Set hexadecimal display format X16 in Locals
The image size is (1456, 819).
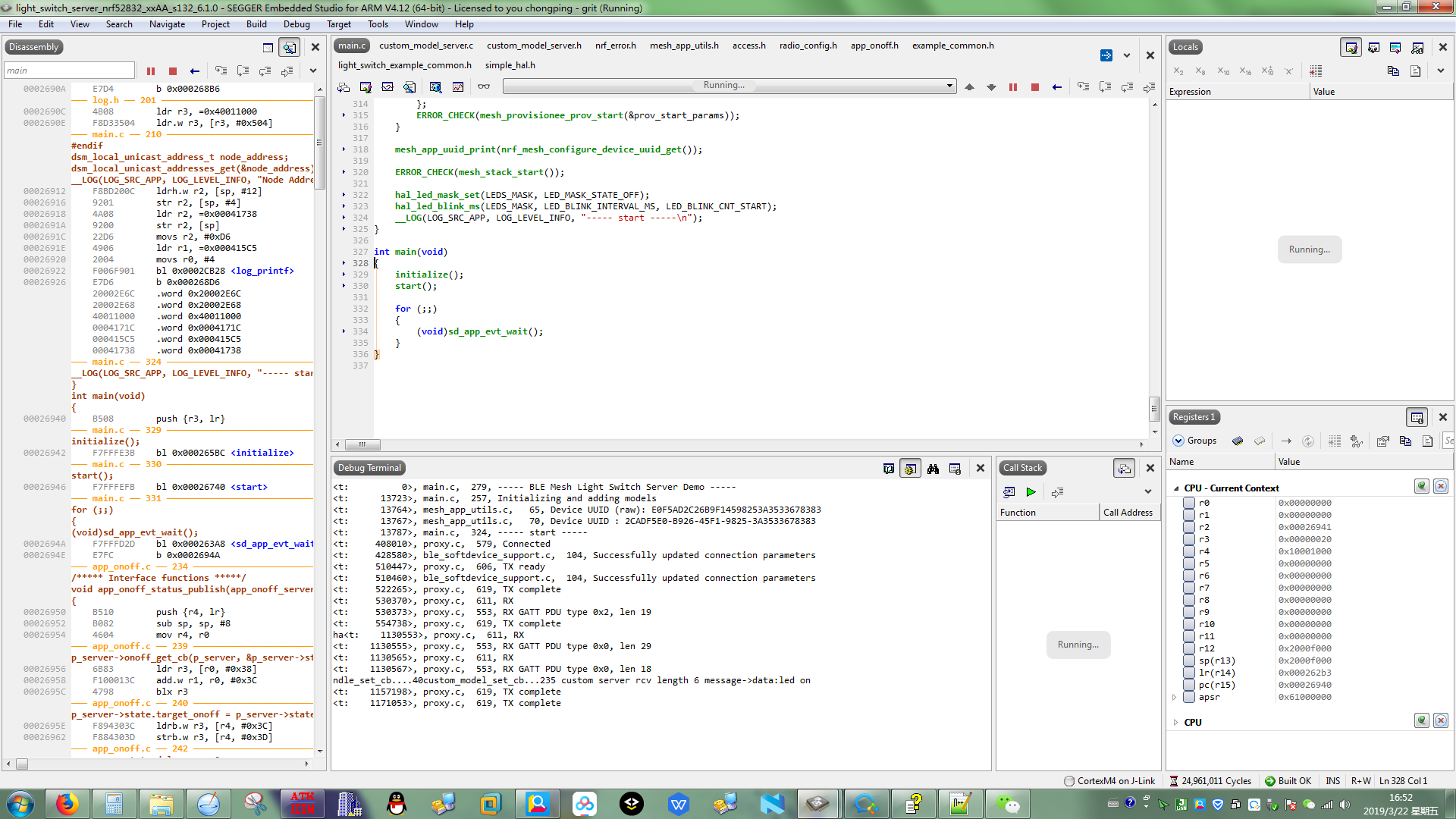(1245, 71)
